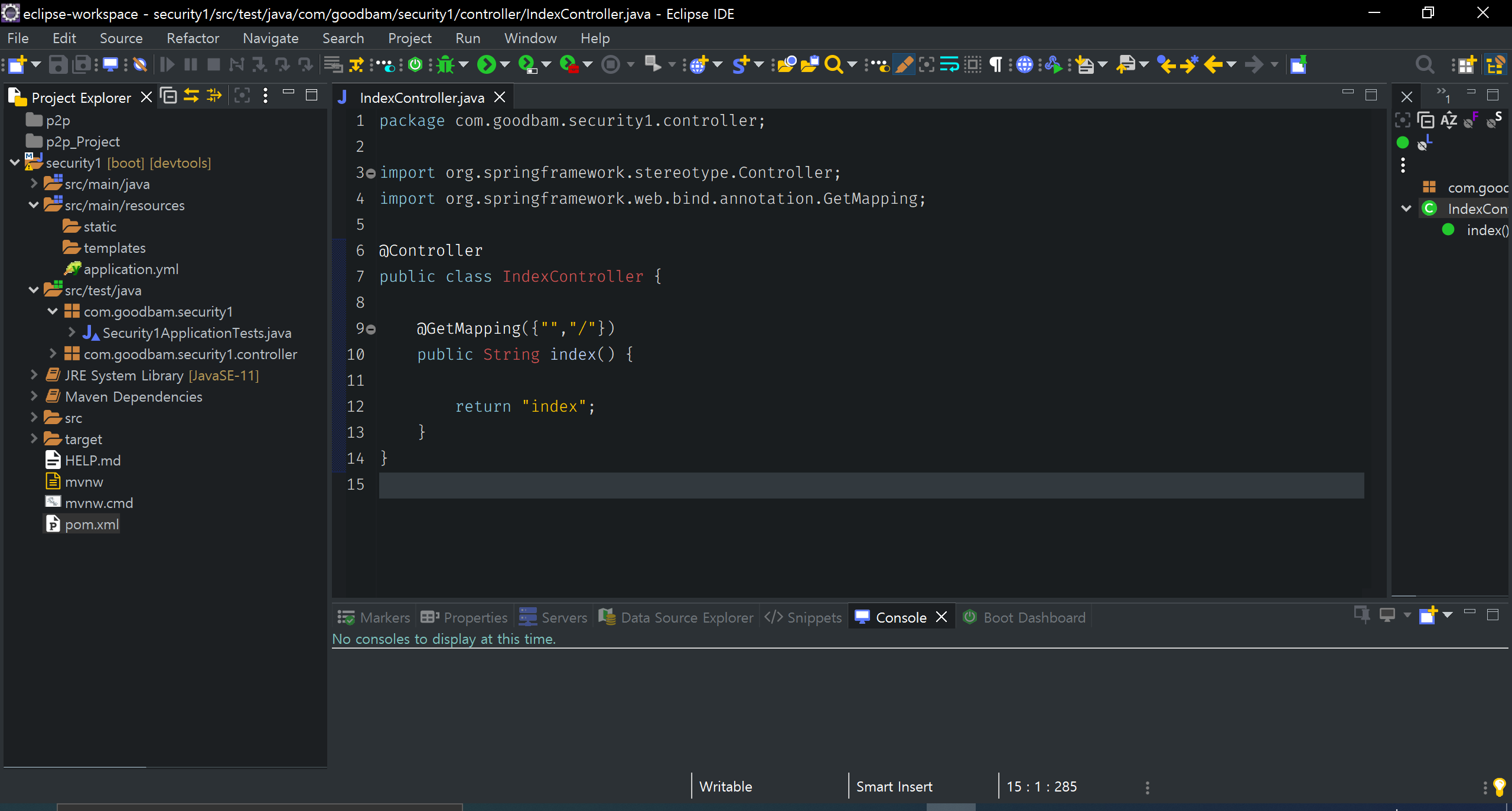Screen dimensions: 1512x811
Task: Click the Boot Dashboard power icon in toolbar
Action: pyautogui.click(x=415, y=64)
